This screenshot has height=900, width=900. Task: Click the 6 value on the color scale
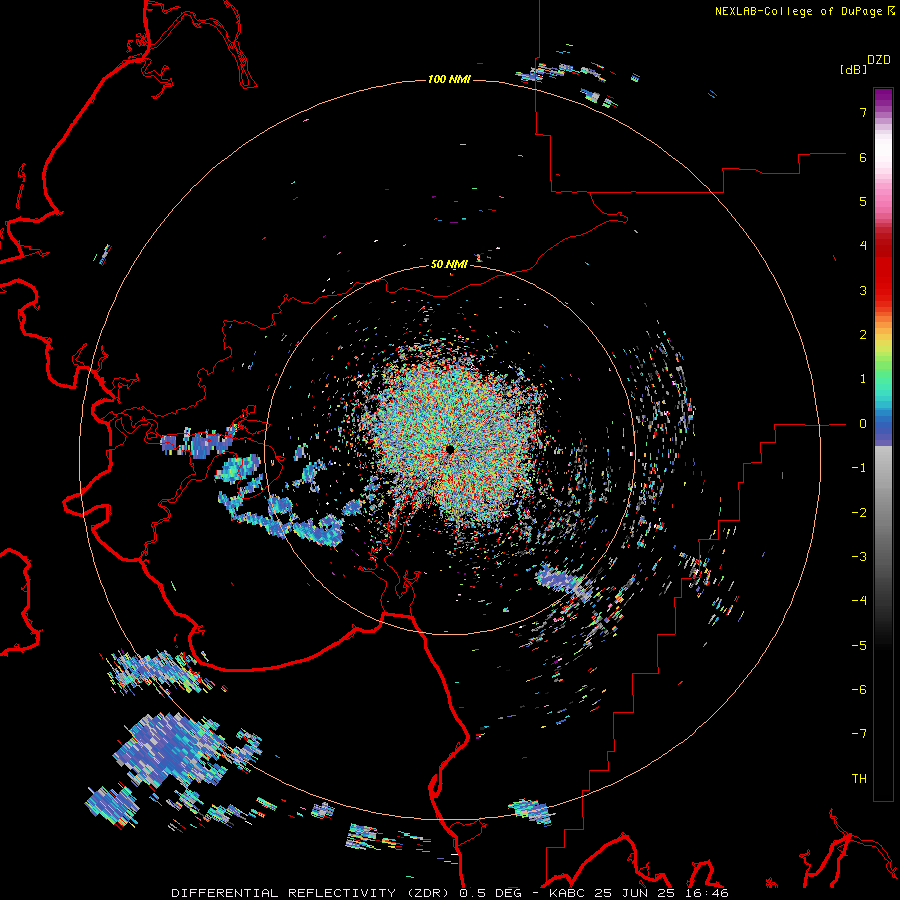(x=863, y=157)
